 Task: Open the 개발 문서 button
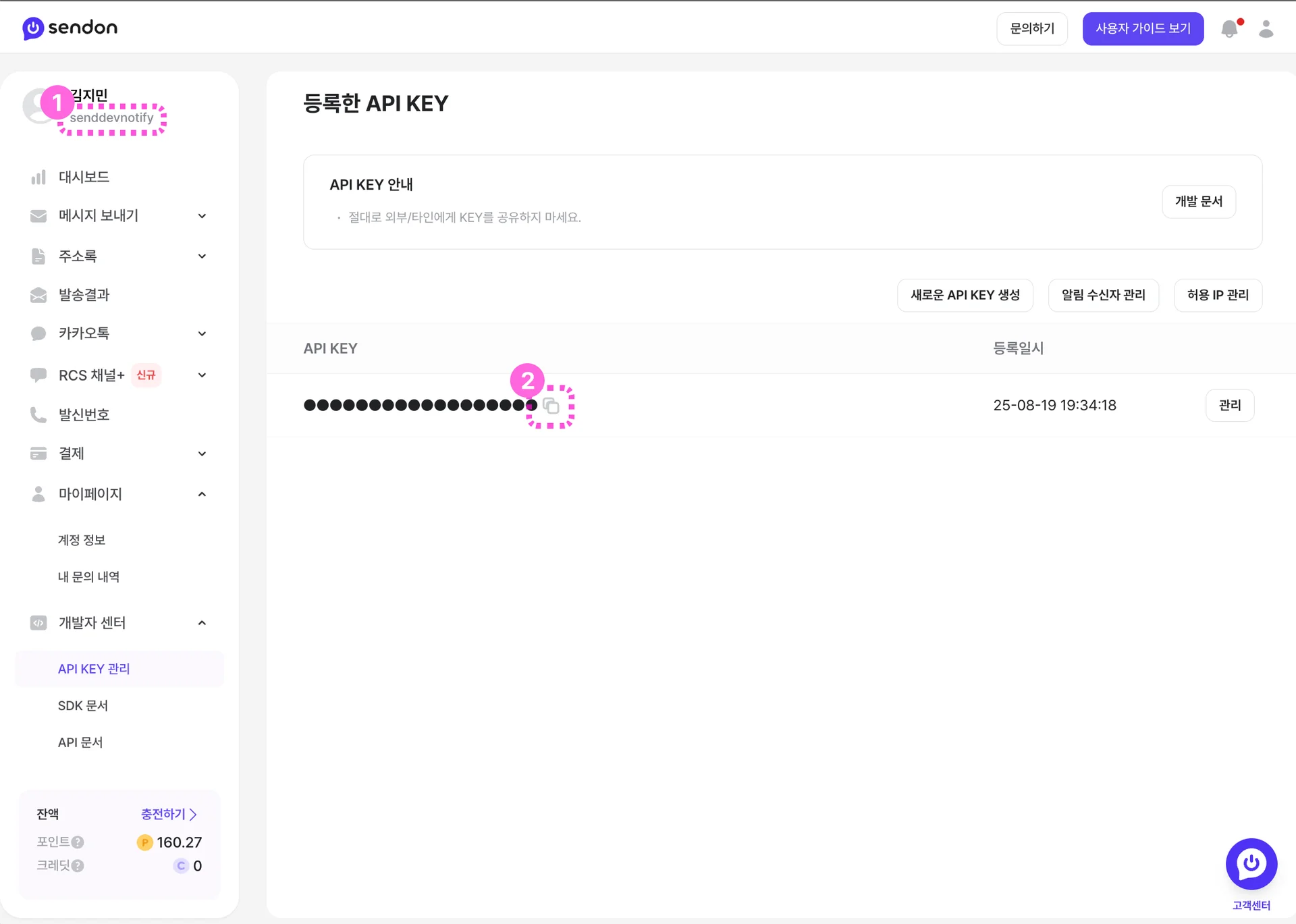click(x=1198, y=201)
